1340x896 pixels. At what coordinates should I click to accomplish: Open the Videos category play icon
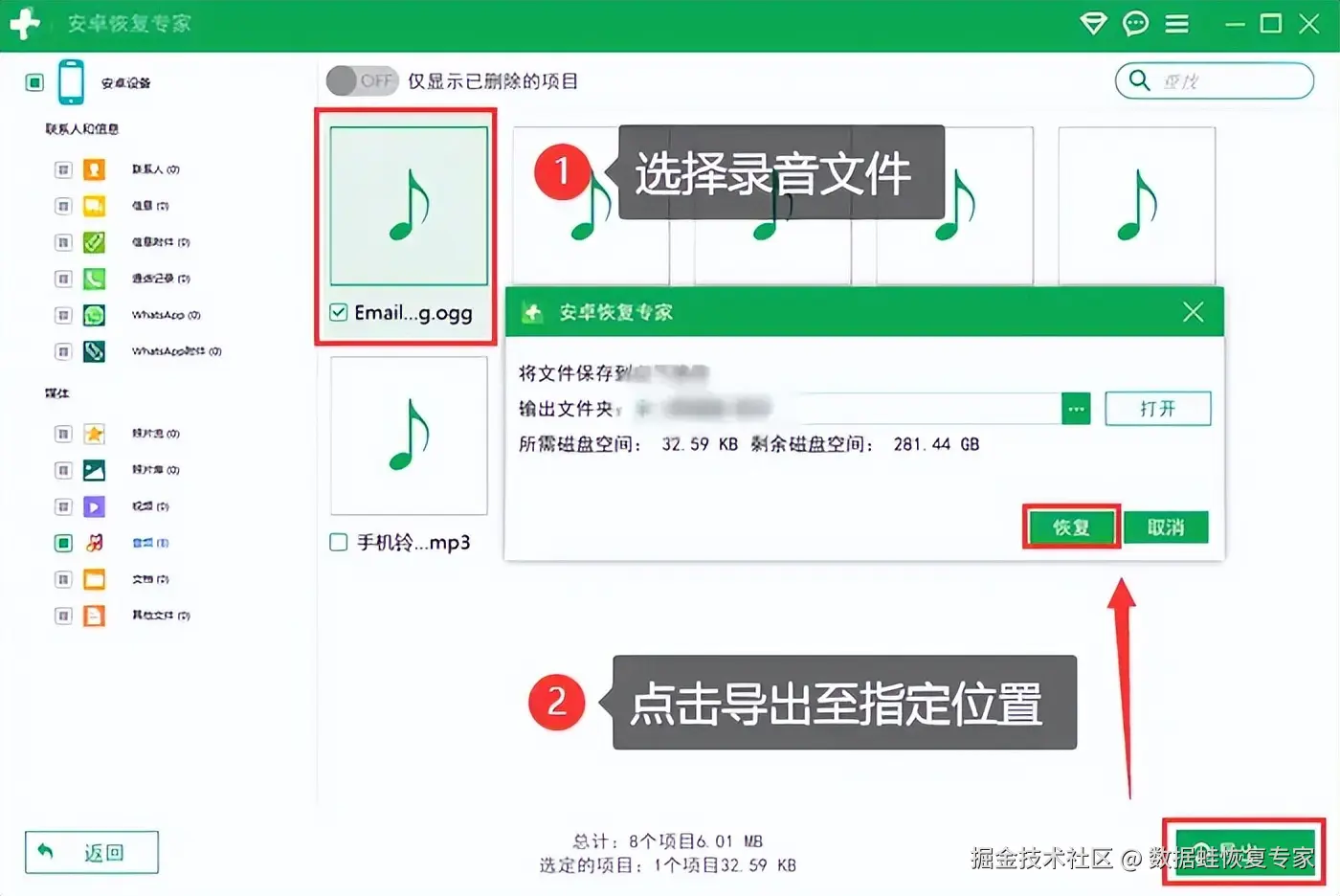94,506
